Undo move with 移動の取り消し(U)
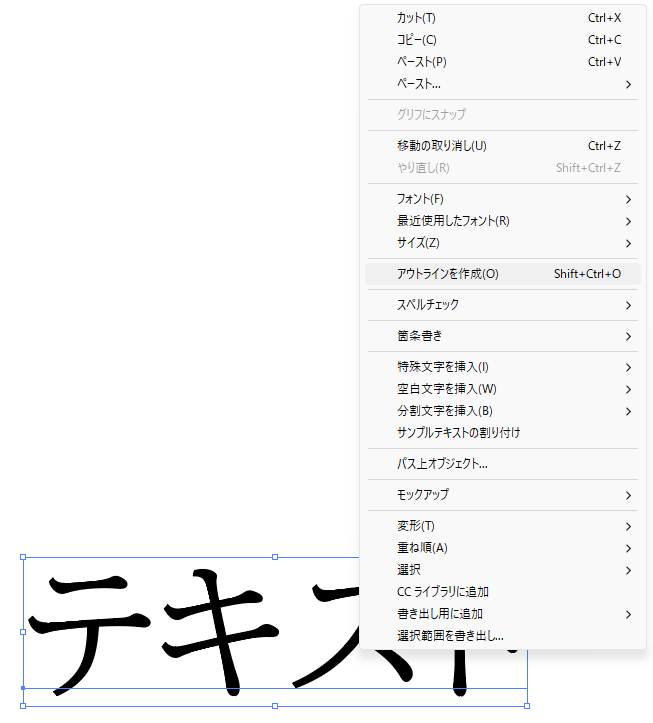The height and width of the screenshot is (723, 653). [441, 146]
